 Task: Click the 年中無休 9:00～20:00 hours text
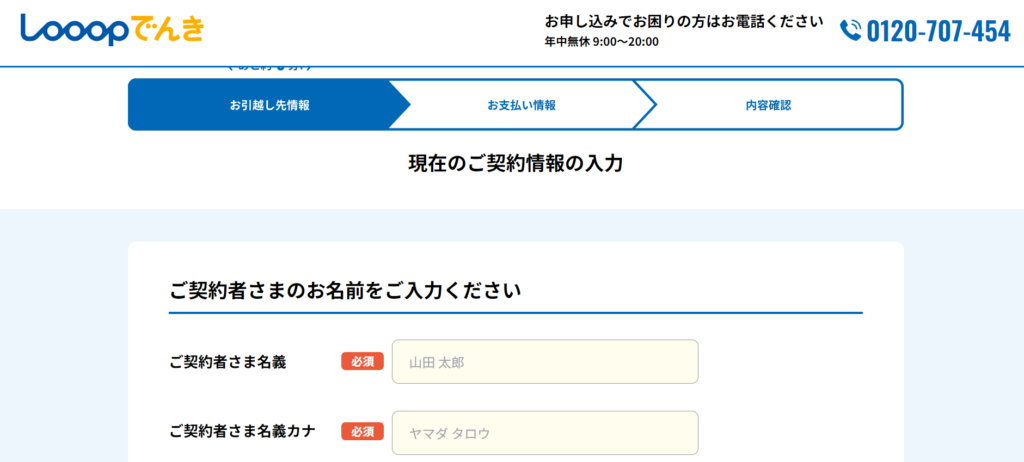(x=601, y=42)
